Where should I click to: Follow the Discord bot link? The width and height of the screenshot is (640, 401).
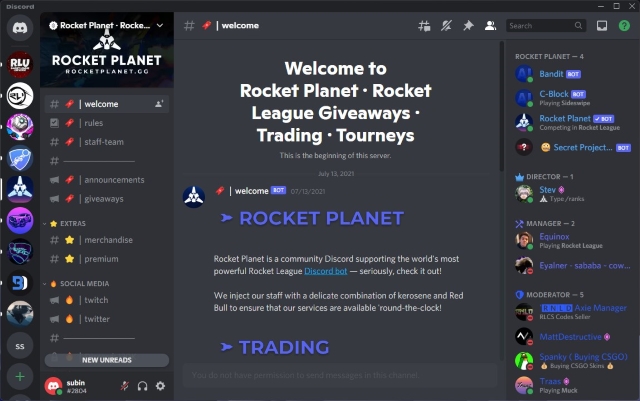(x=326, y=271)
